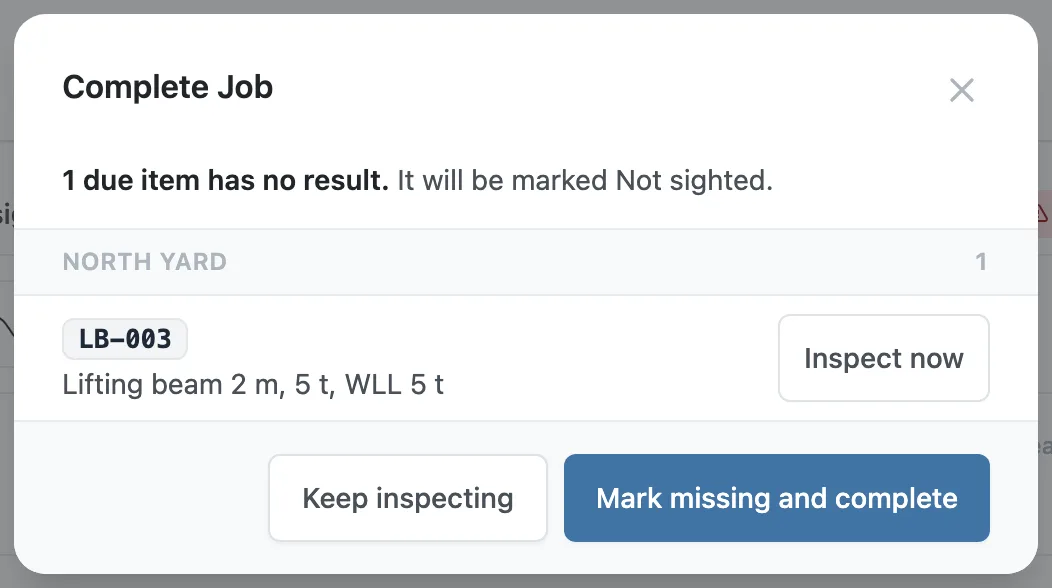Click the Not sighted notice text
This screenshot has height=588, width=1052.
(x=585, y=181)
